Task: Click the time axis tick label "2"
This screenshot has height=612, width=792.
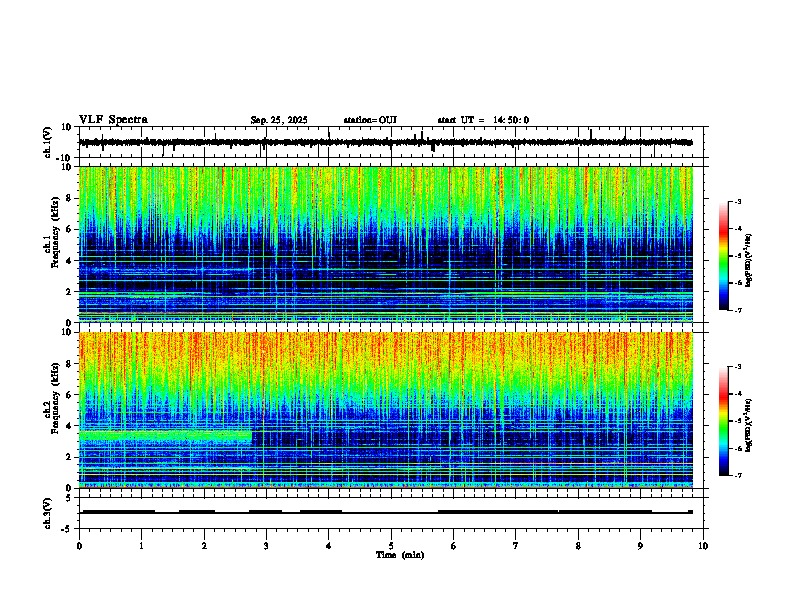Action: [204, 546]
